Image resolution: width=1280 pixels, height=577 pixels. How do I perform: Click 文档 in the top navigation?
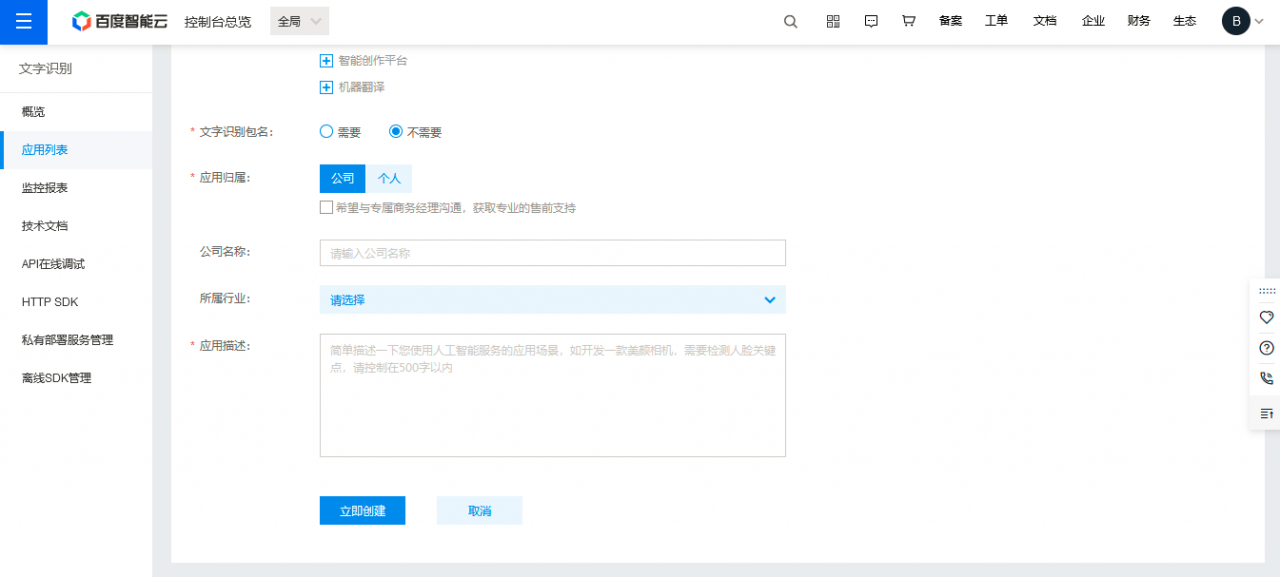1045,20
